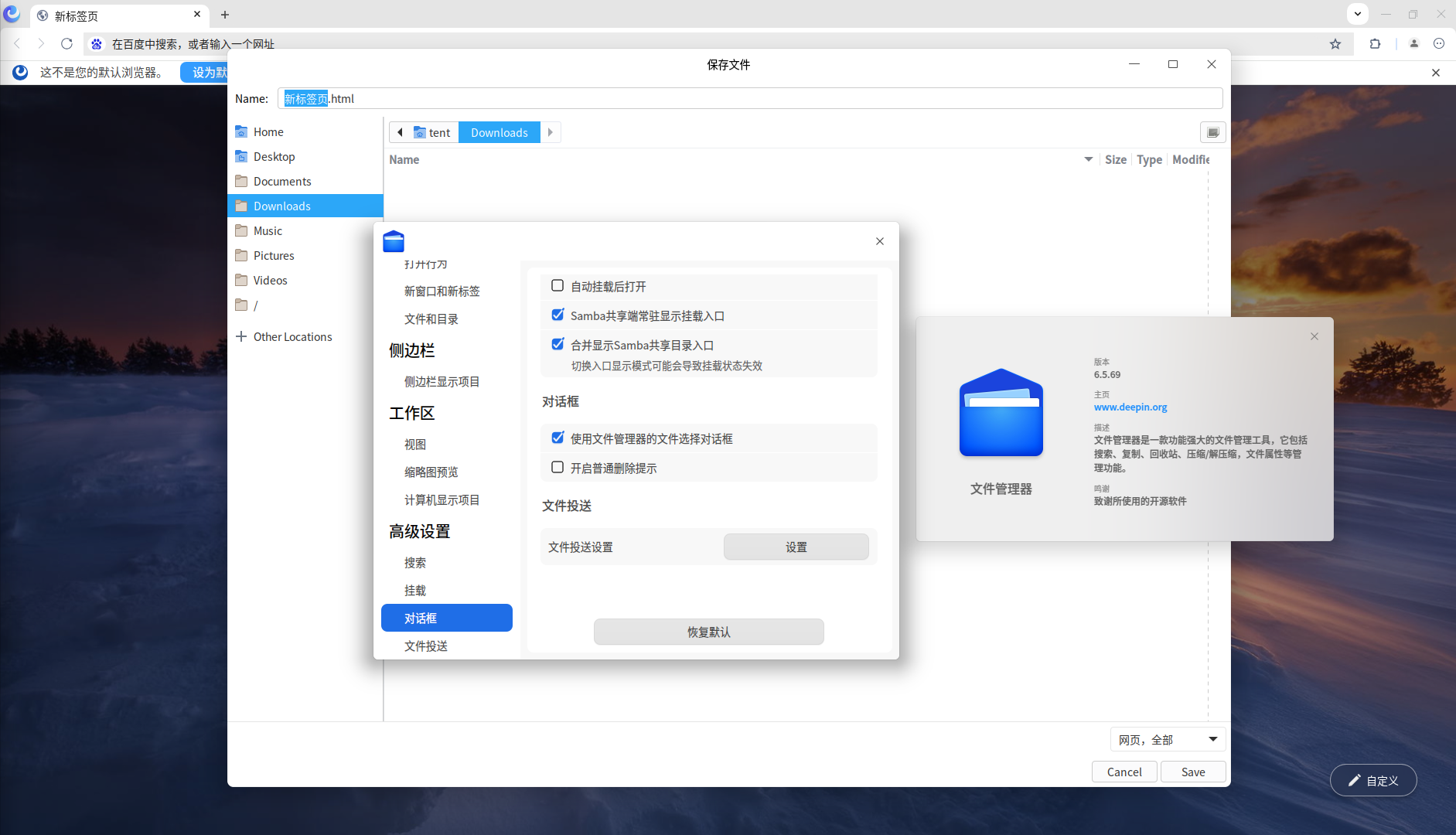Toggle 使用文件管理器的文件选择对话框 checkbox
Image resolution: width=1456 pixels, height=835 pixels.
[x=558, y=438]
